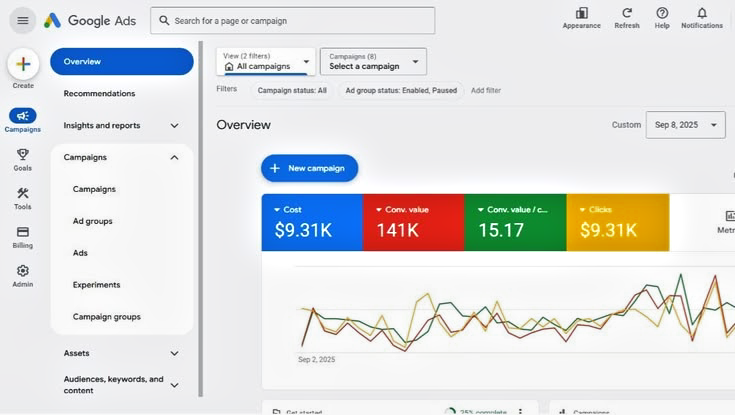Click the plus icon in New campaign
Viewport: 735px width, 415px height.
coord(275,168)
